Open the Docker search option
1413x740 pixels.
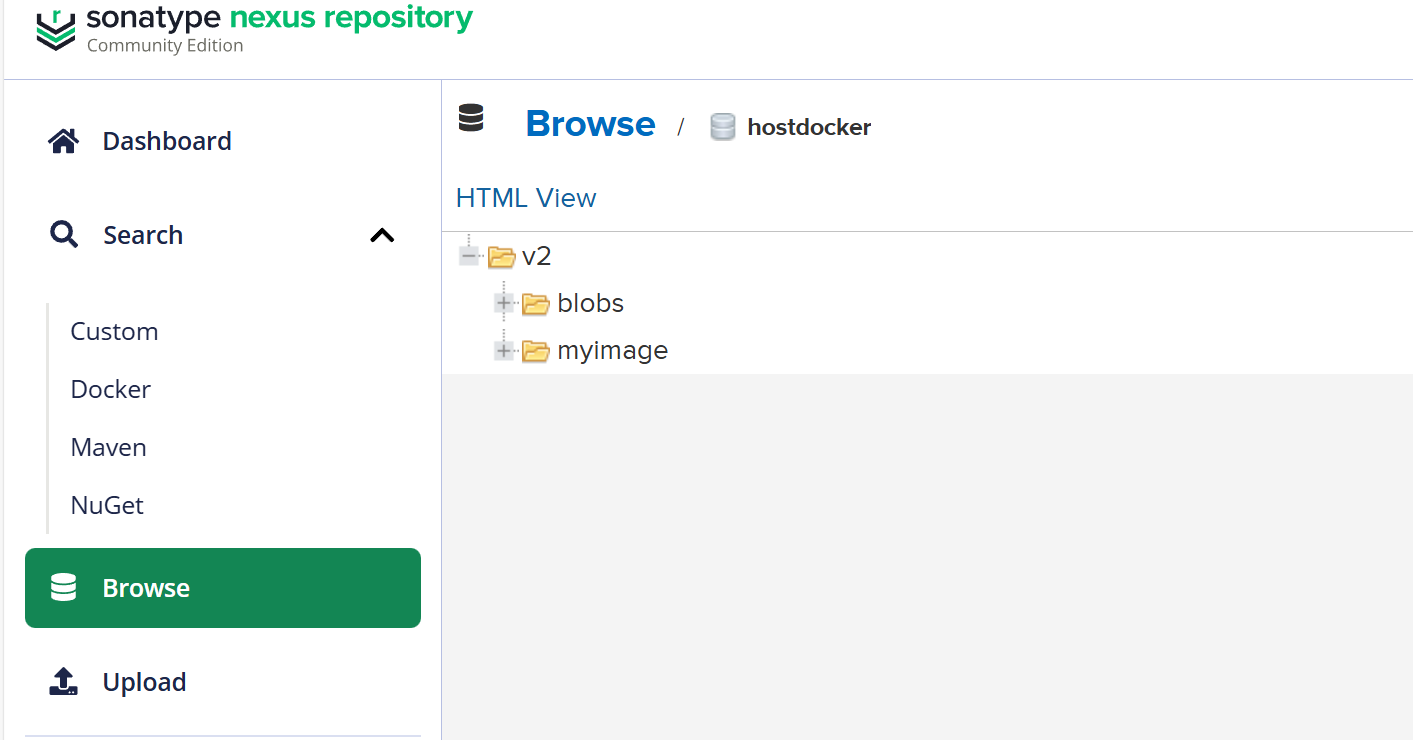pos(111,389)
